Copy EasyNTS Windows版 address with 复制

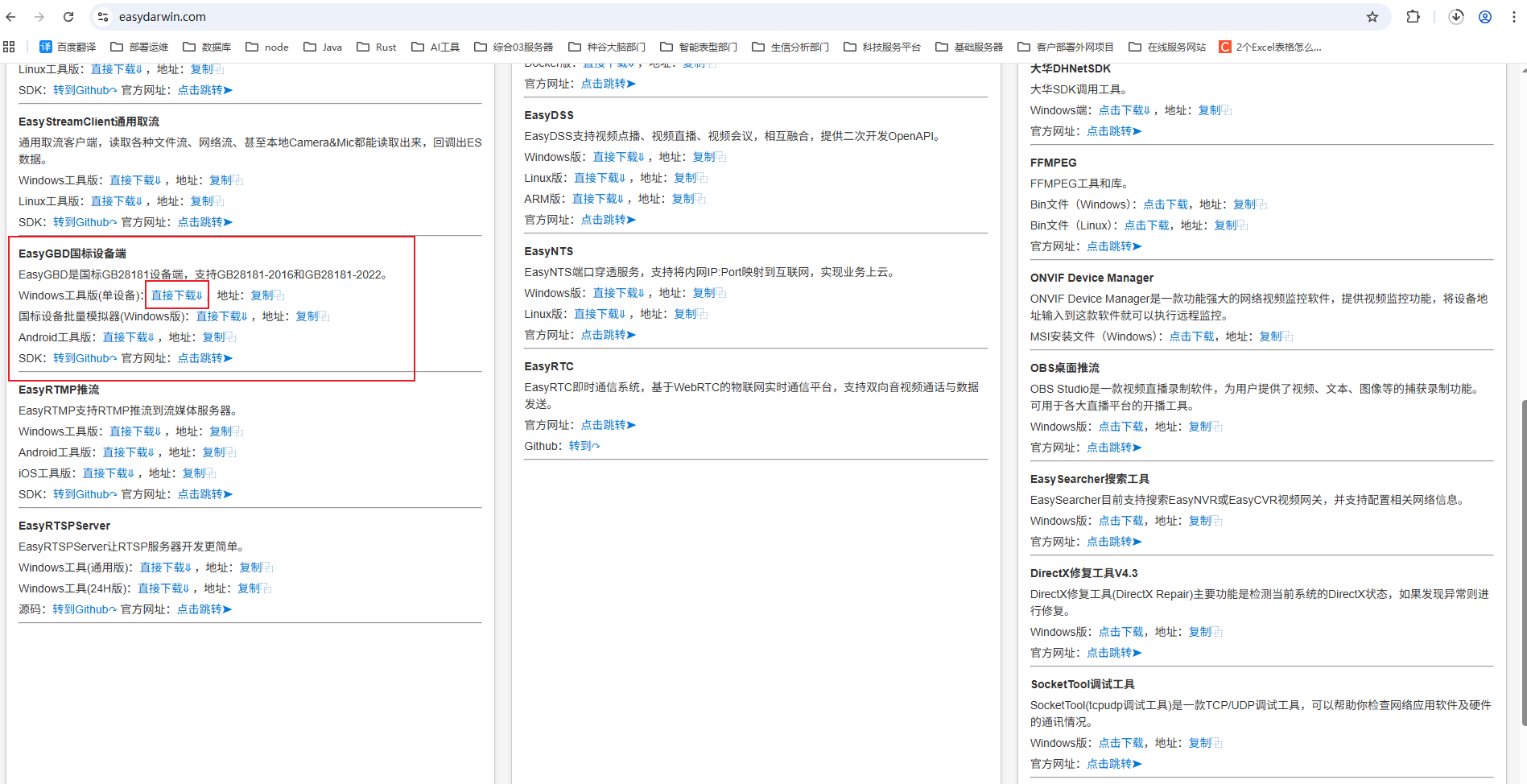[709, 293]
